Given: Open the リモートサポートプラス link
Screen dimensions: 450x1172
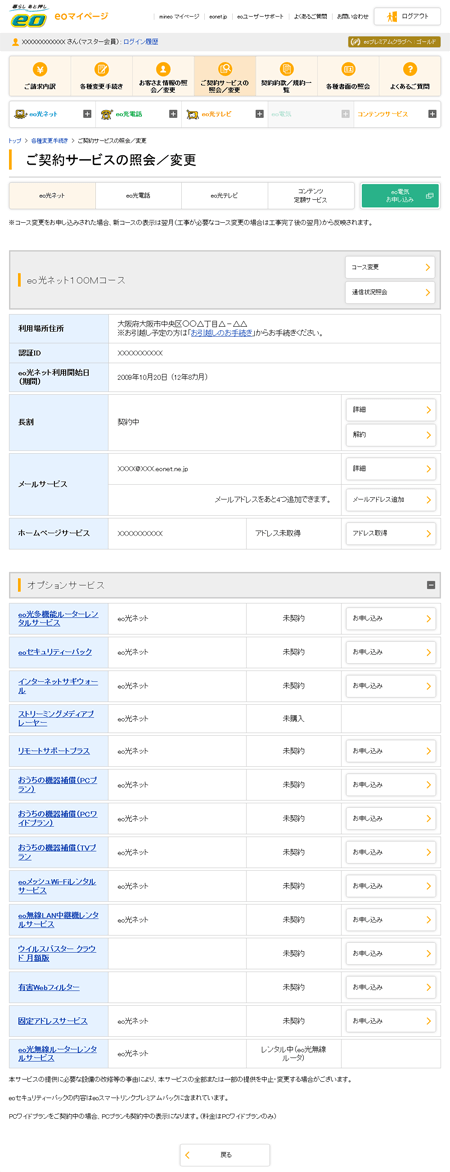Looking at the screenshot, I should point(54,750).
